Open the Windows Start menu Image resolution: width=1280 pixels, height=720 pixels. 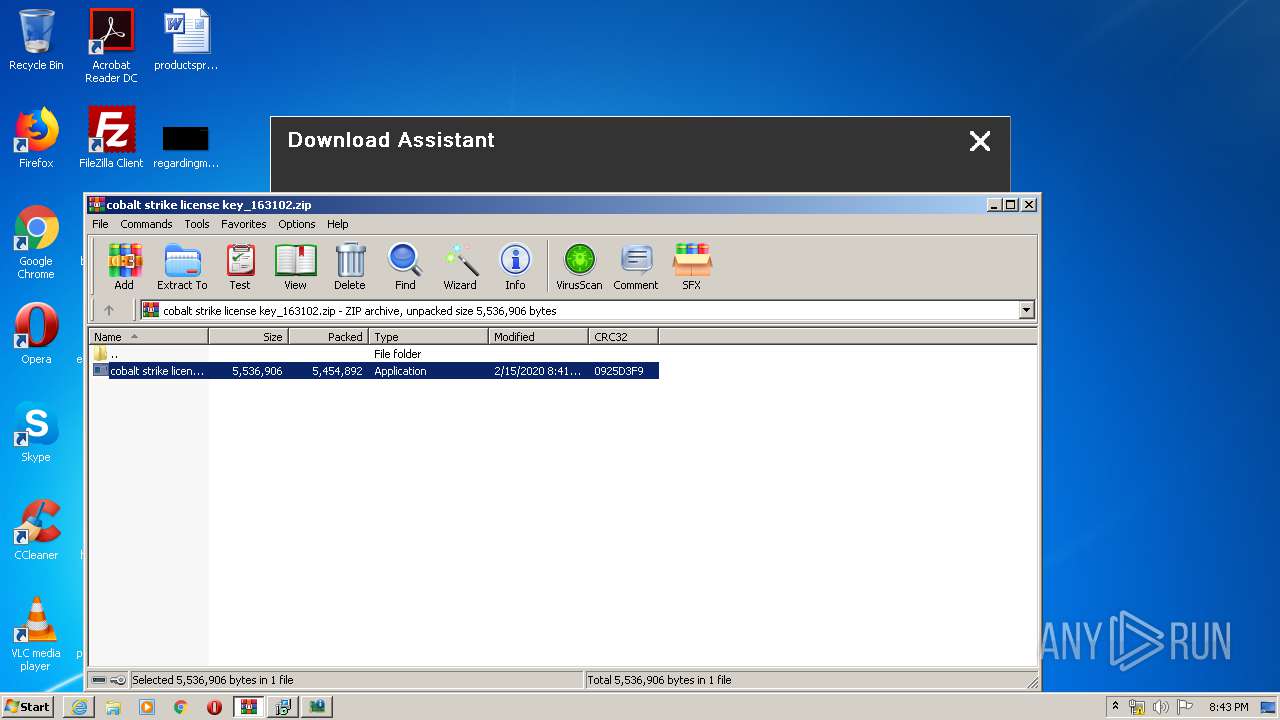[x=28, y=706]
